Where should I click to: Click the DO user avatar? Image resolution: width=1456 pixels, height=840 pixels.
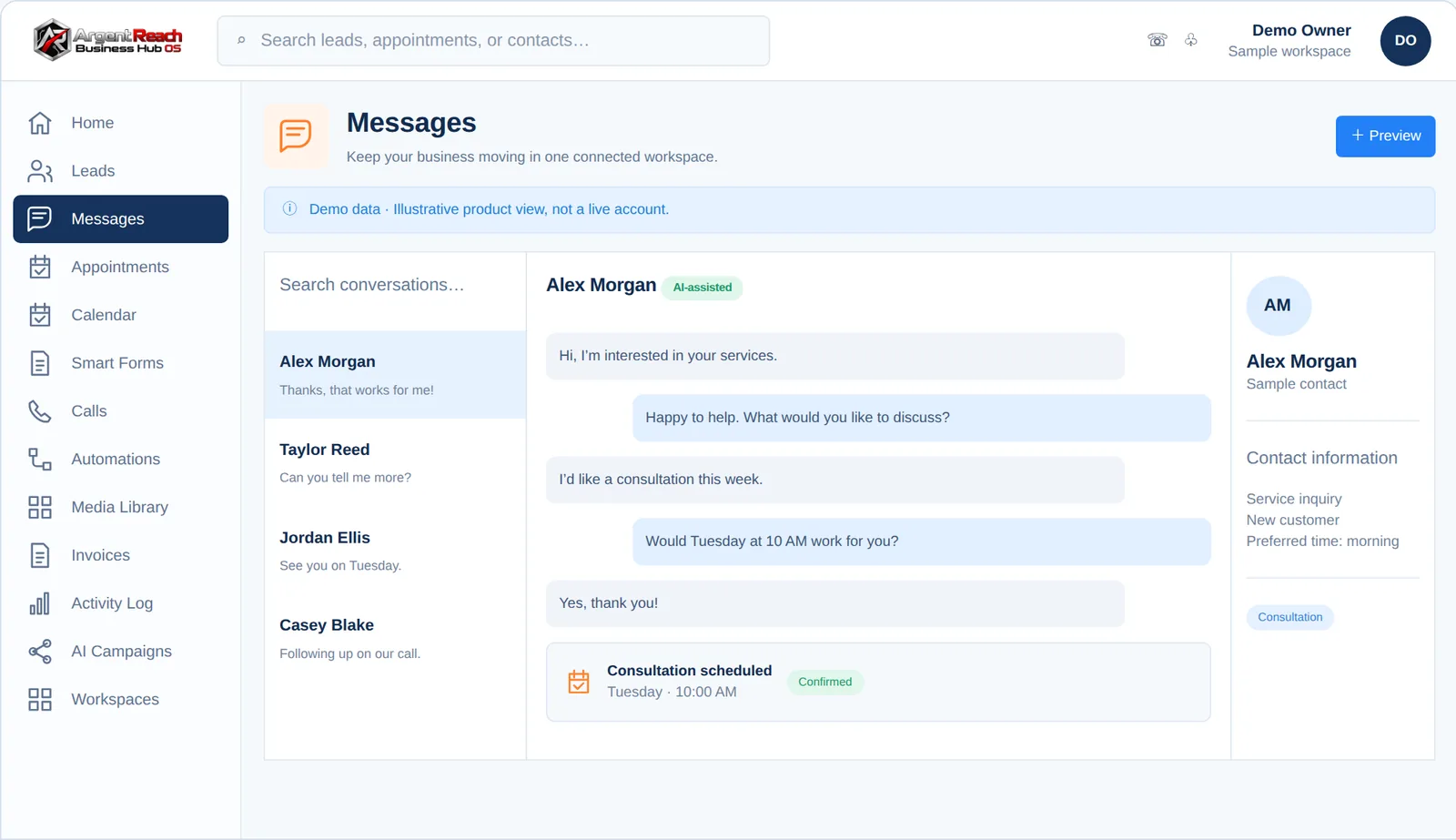click(1405, 41)
